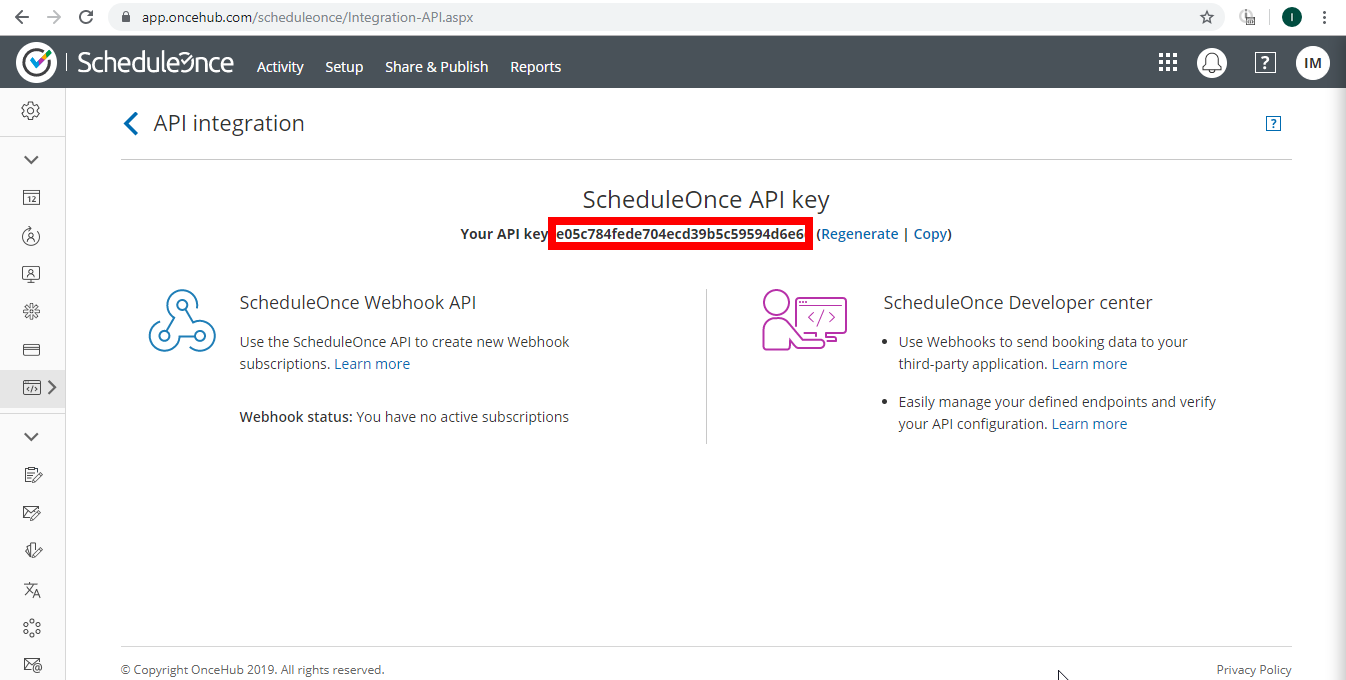Open the Privacy Policy link
The height and width of the screenshot is (680, 1346).
click(x=1254, y=670)
